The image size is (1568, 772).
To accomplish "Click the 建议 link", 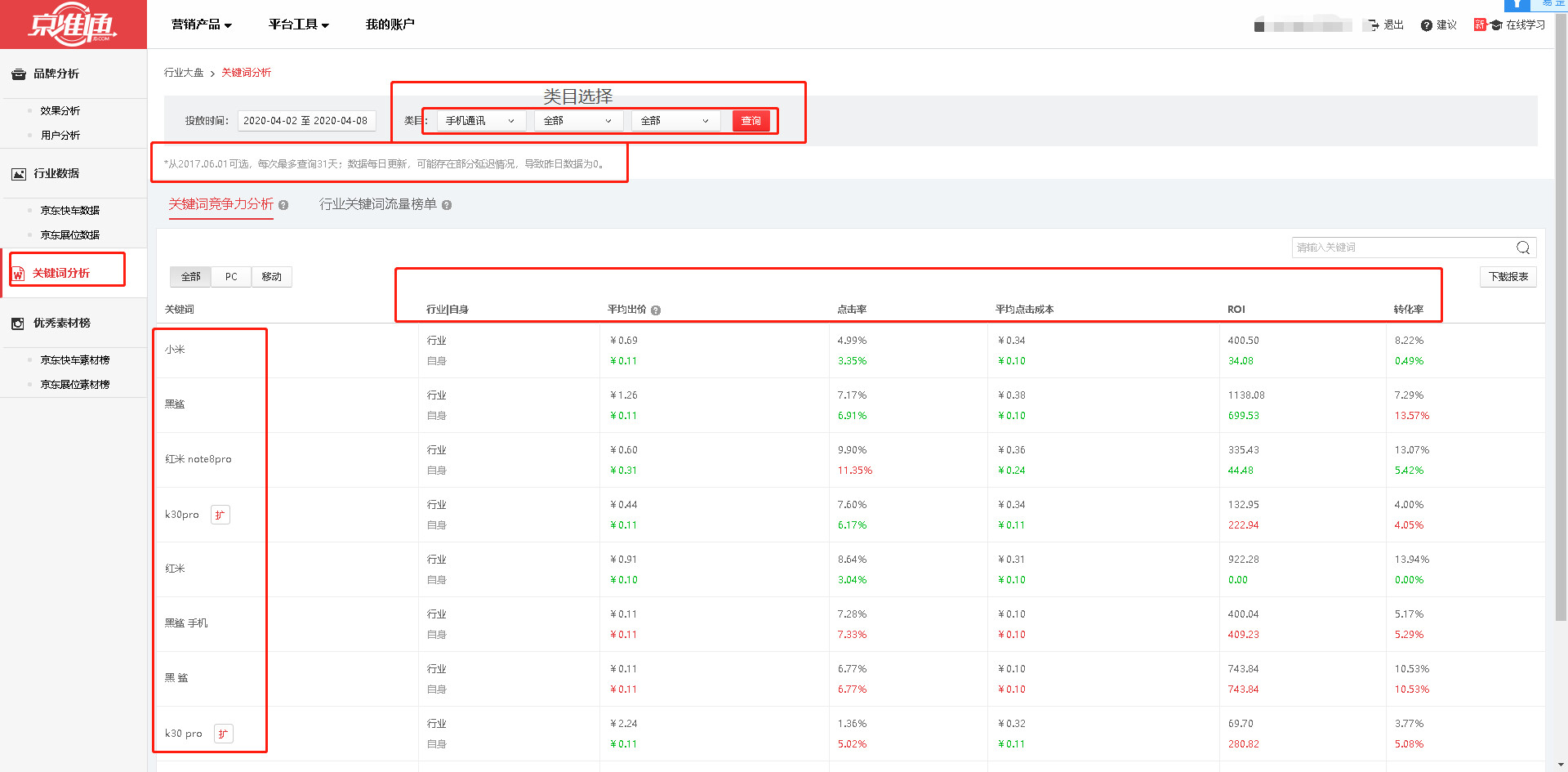I will point(1447,25).
